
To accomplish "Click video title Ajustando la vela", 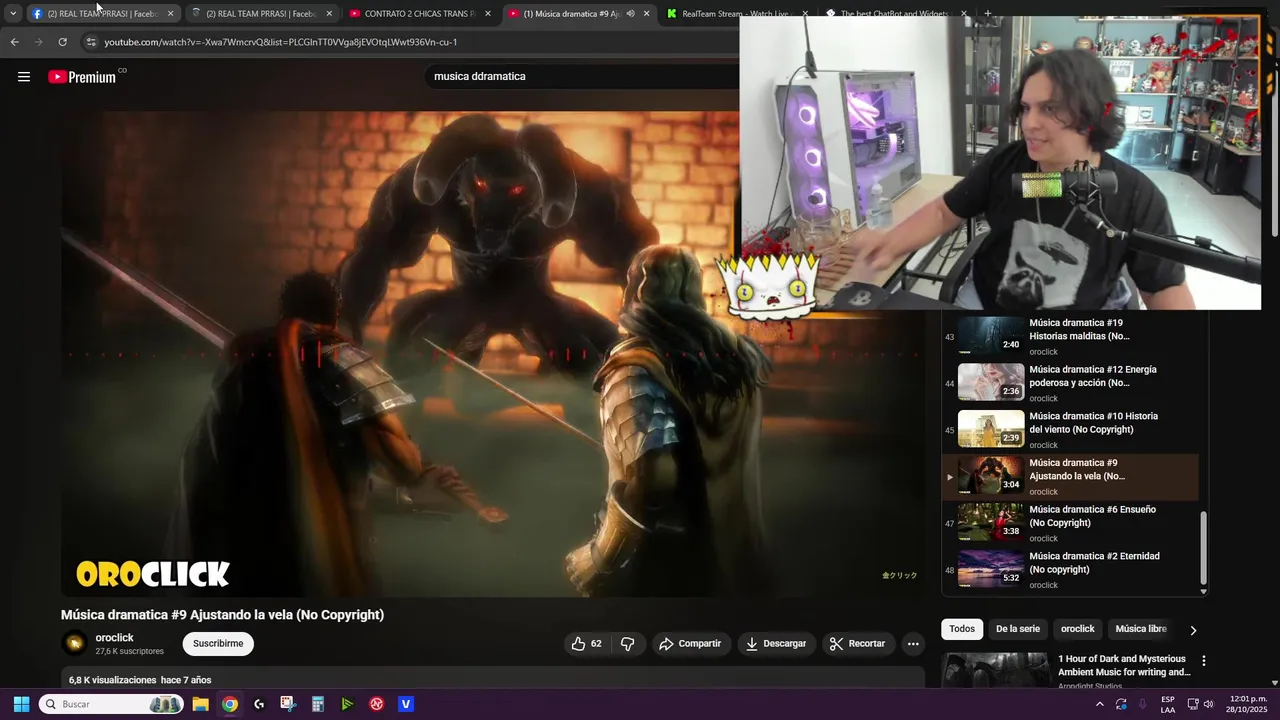I will pos(222,615).
